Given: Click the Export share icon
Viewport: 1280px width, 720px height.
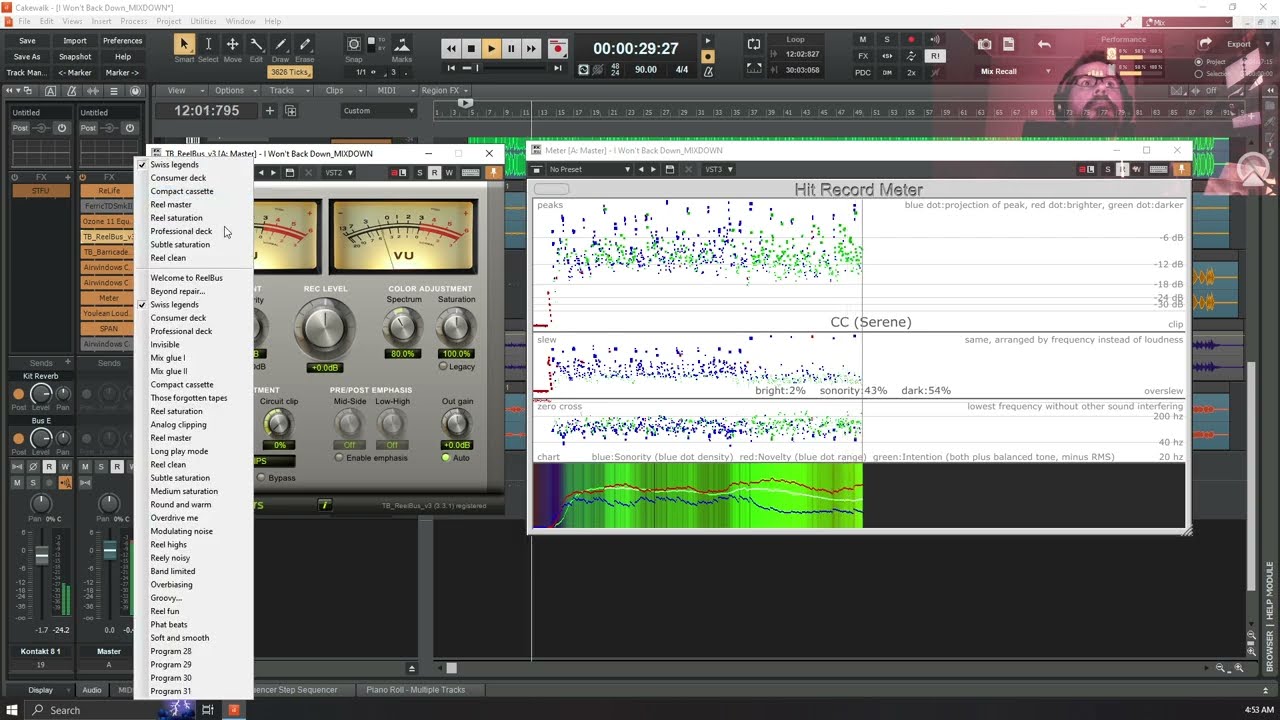Looking at the screenshot, I should 1205,43.
